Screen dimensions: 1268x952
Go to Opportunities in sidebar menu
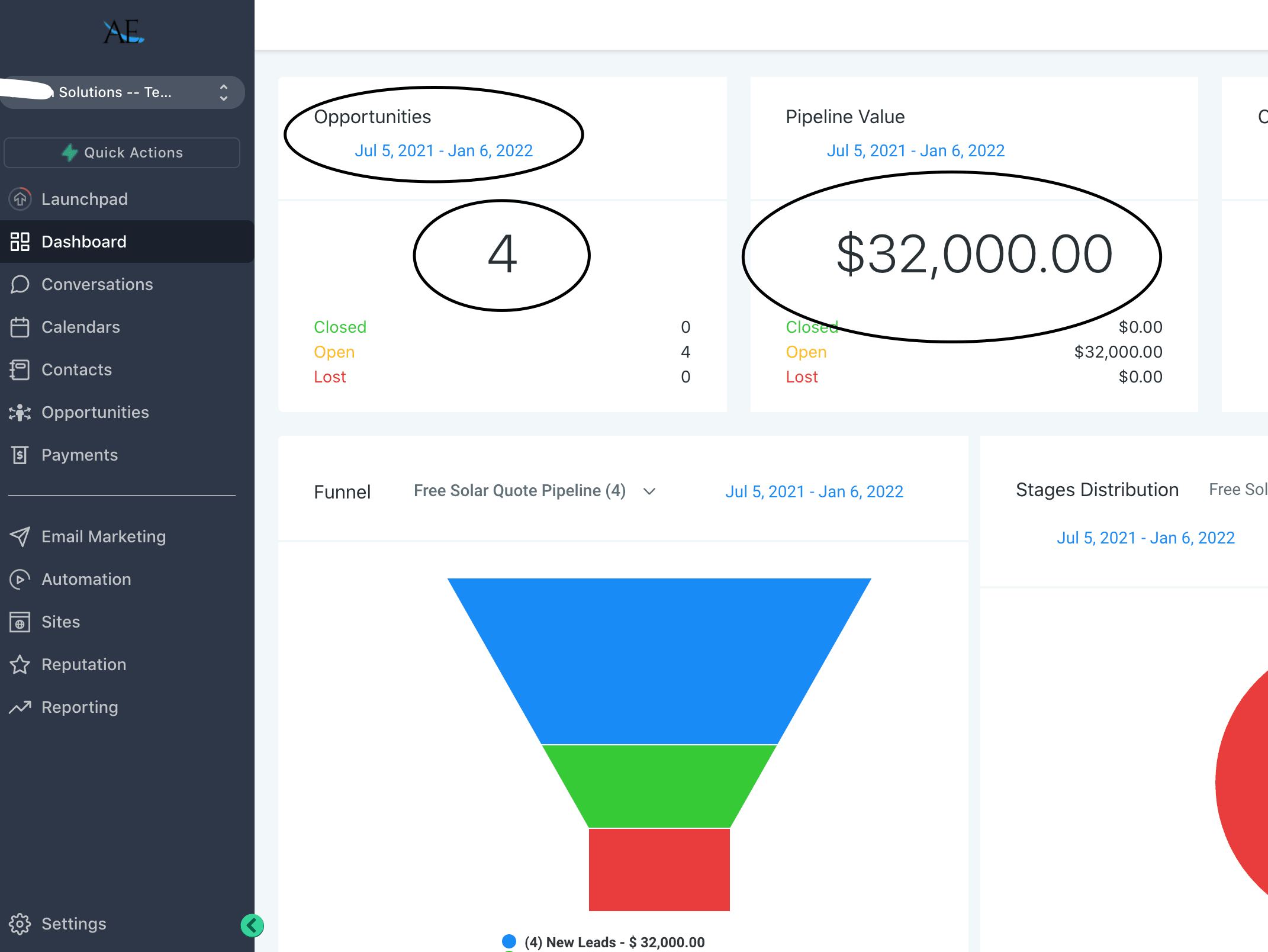tap(95, 412)
